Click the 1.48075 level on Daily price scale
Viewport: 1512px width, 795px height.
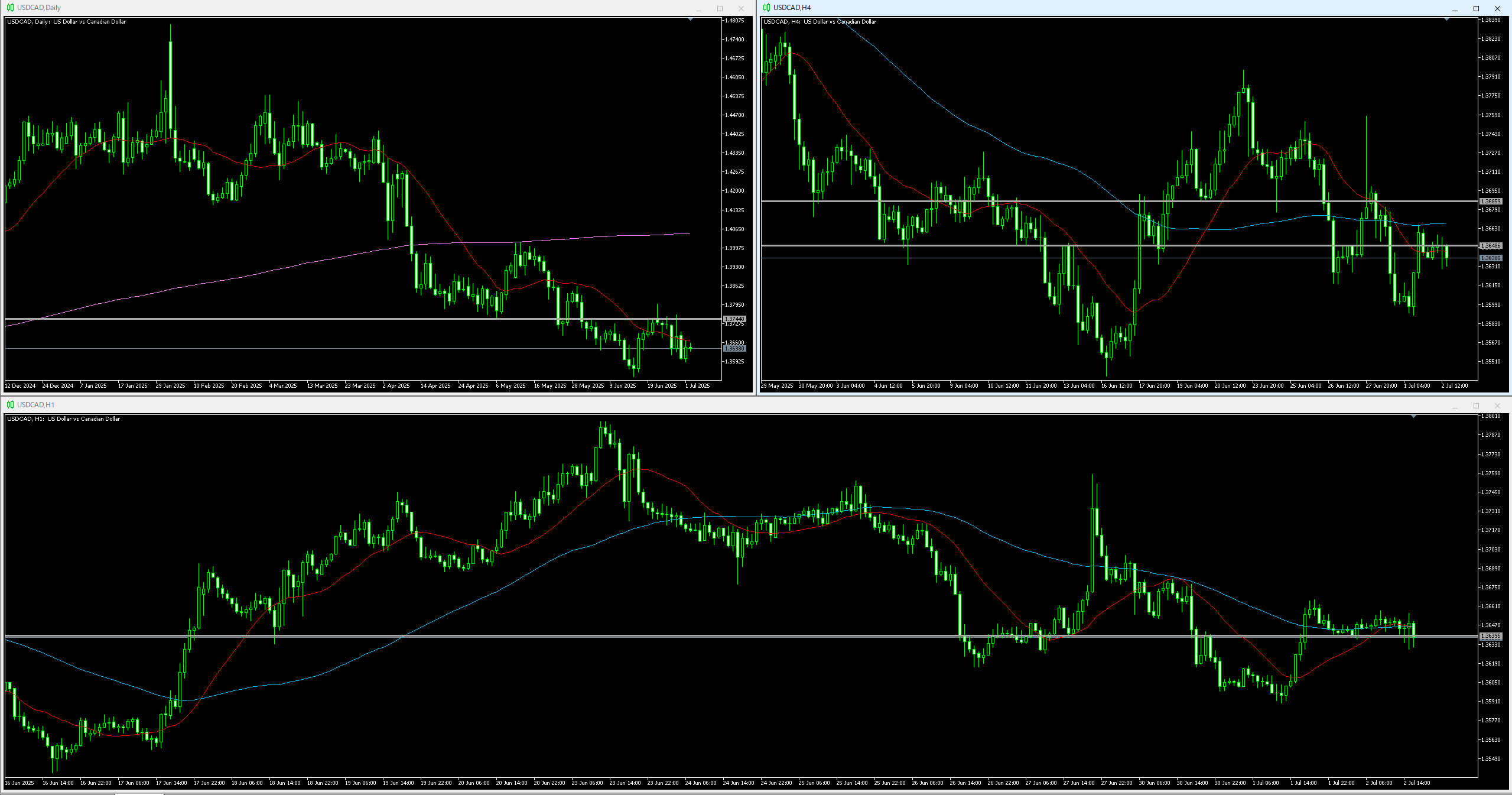(x=735, y=21)
